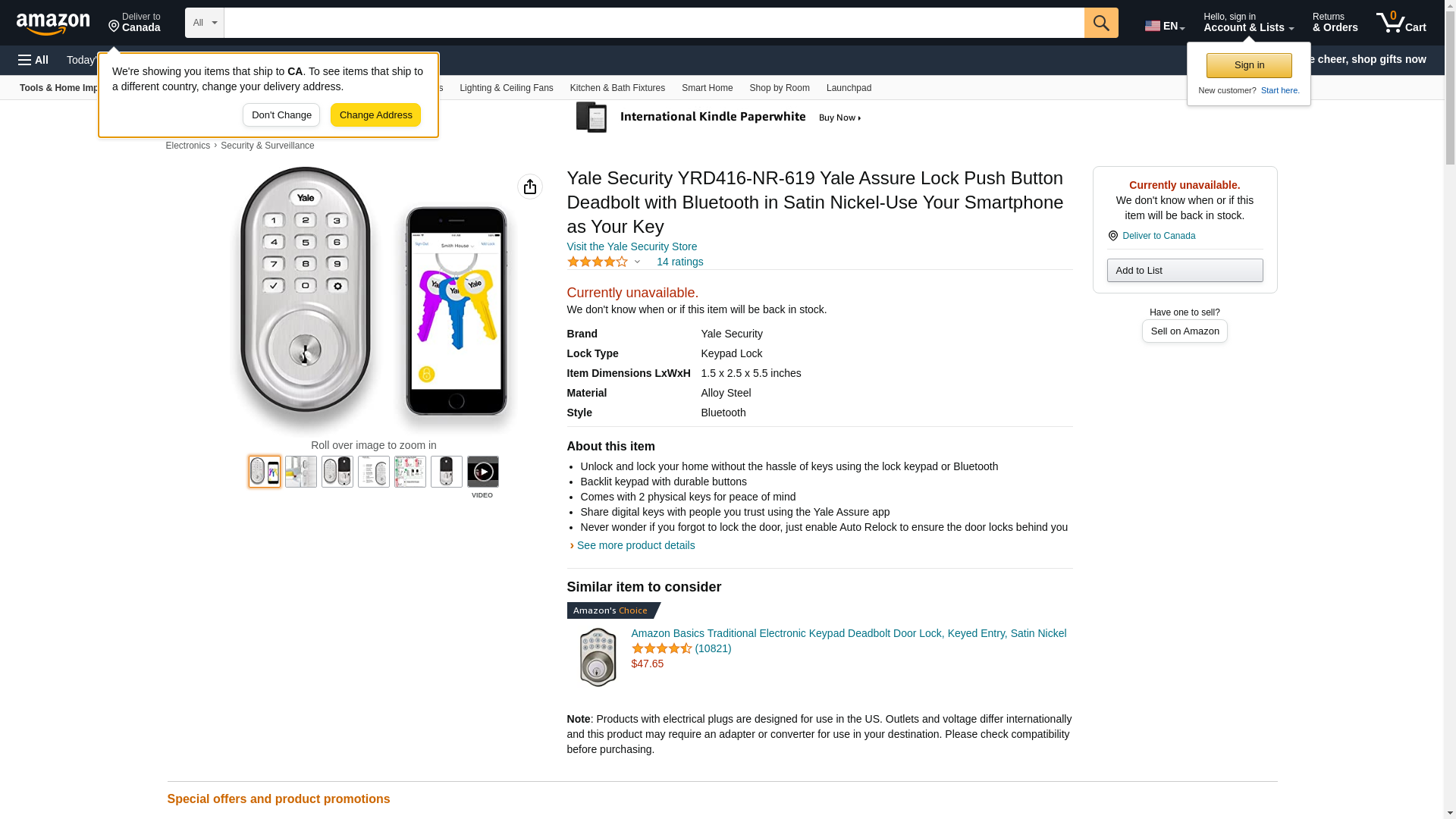Expand the search category All dropdown
The height and width of the screenshot is (819, 1456).
pos(204,23)
